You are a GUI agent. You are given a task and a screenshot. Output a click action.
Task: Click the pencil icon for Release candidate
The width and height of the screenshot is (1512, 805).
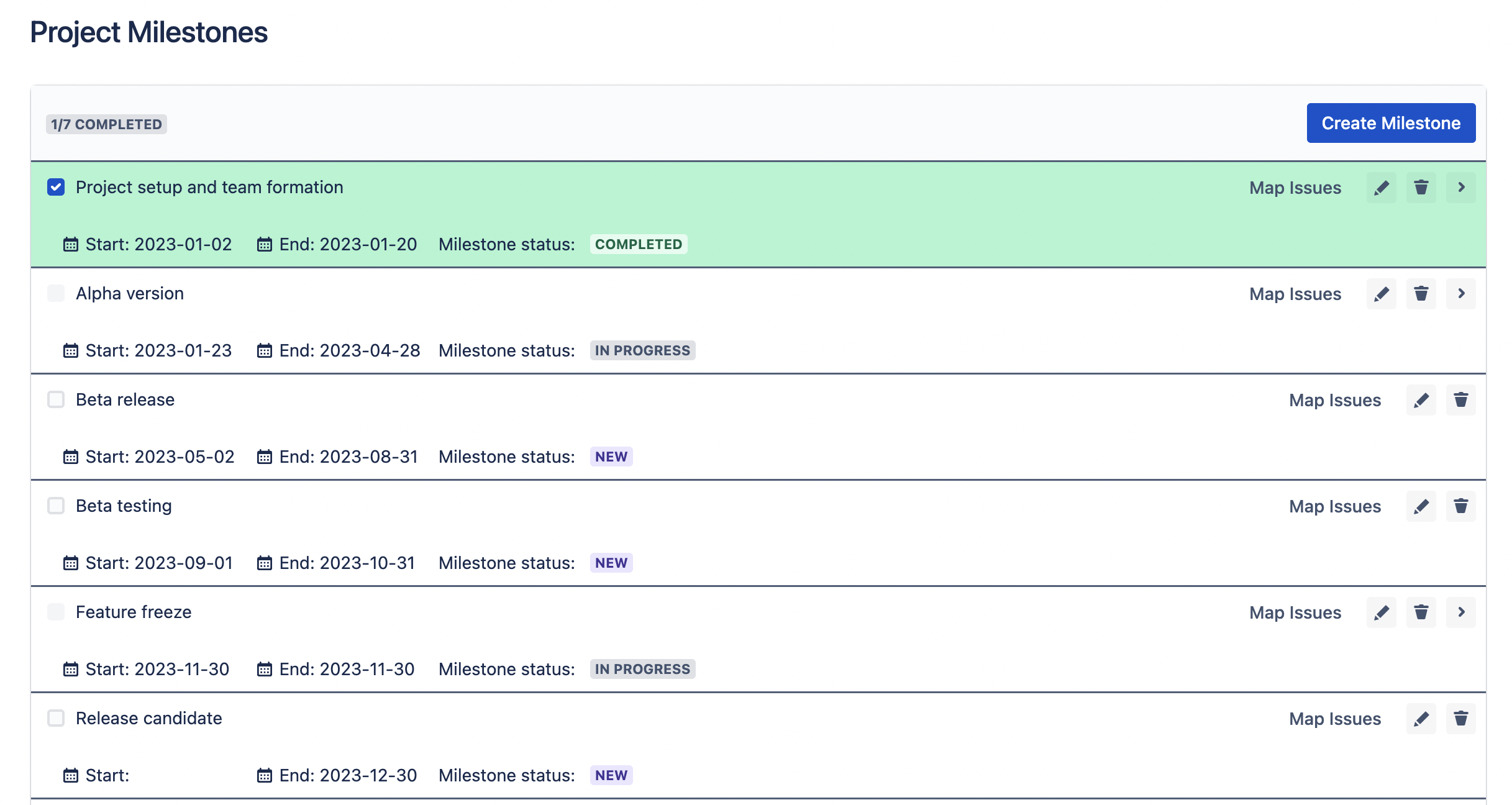[x=1421, y=719]
